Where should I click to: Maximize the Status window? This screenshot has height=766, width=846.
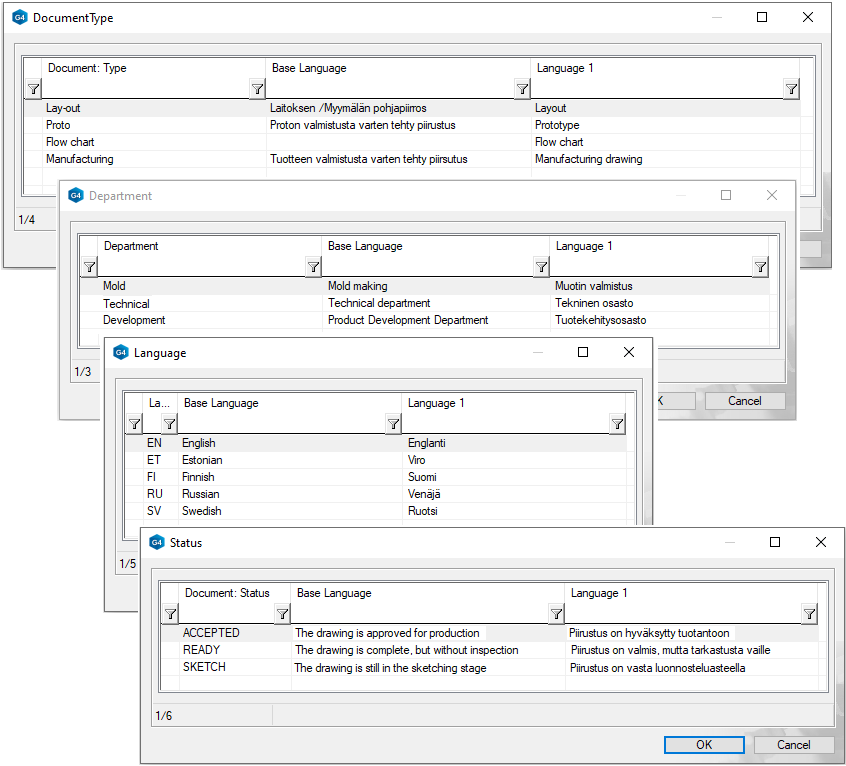click(x=775, y=542)
